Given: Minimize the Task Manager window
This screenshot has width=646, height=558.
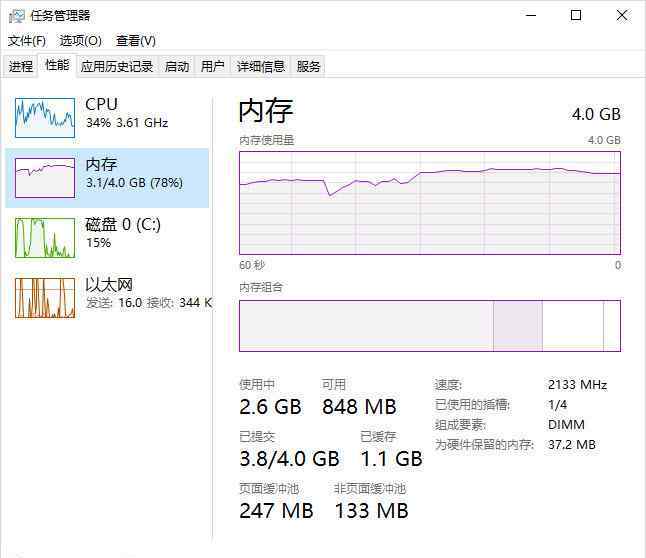Looking at the screenshot, I should tap(531, 16).
